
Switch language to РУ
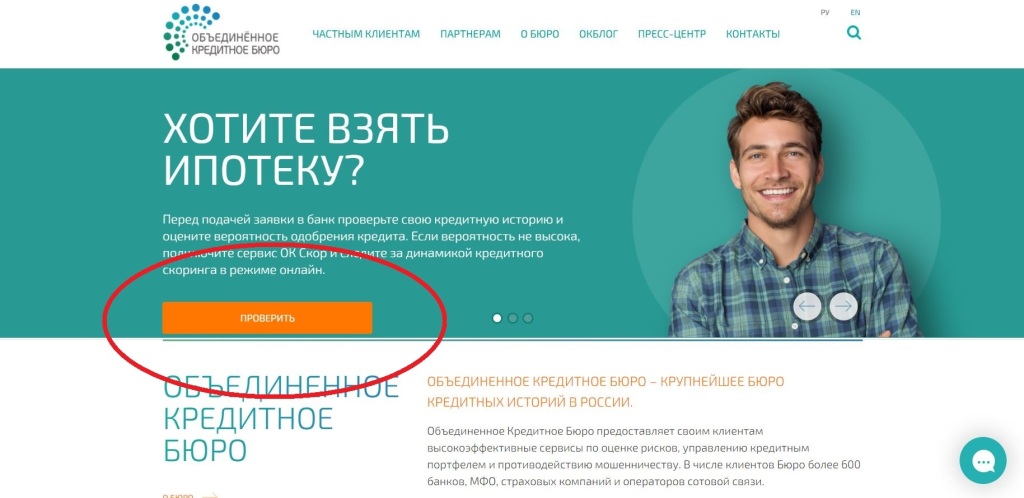coord(825,12)
